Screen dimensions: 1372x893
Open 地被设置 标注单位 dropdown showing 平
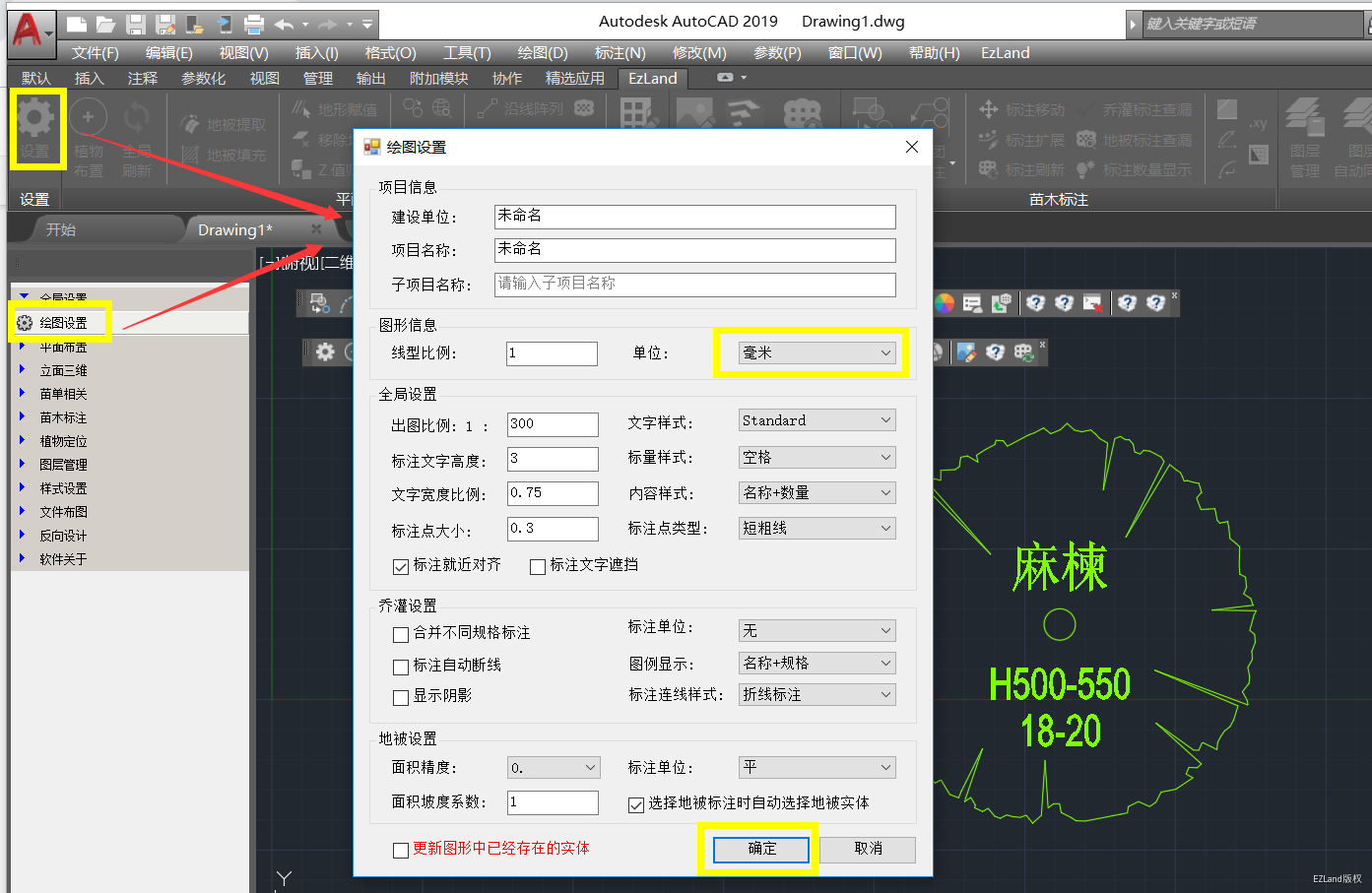tap(817, 766)
